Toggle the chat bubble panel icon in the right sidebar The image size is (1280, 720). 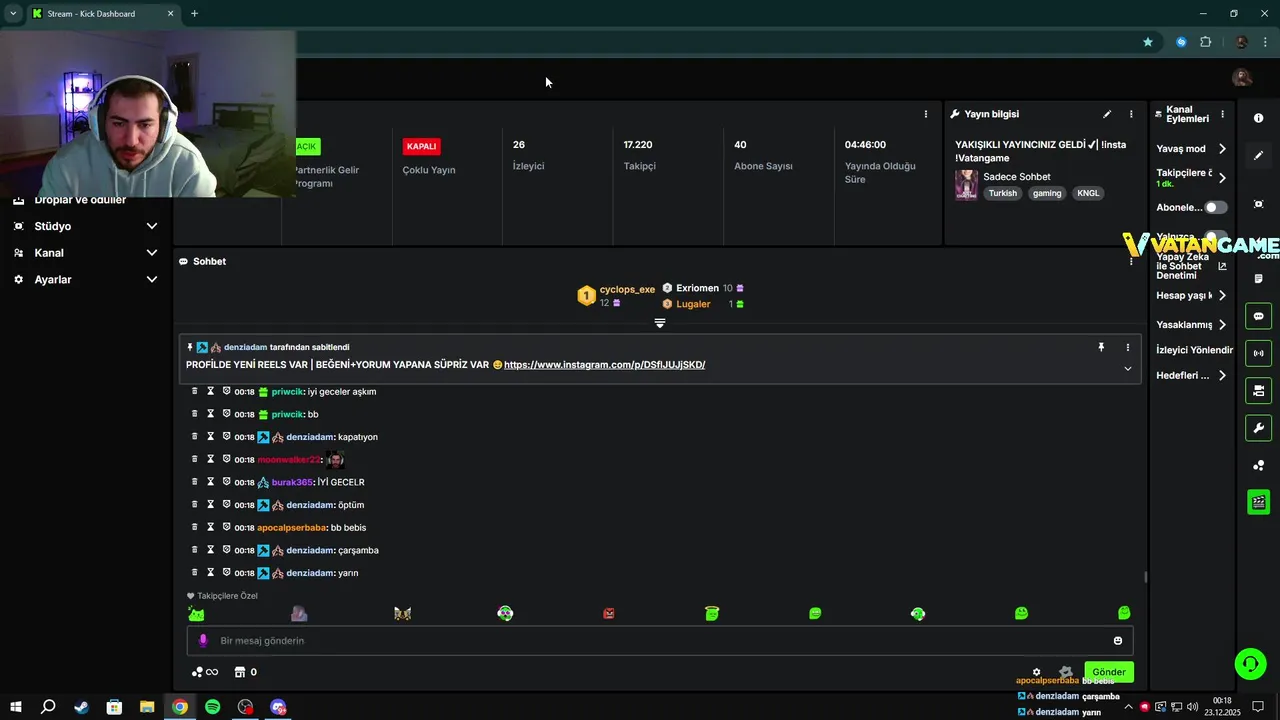[1258, 316]
